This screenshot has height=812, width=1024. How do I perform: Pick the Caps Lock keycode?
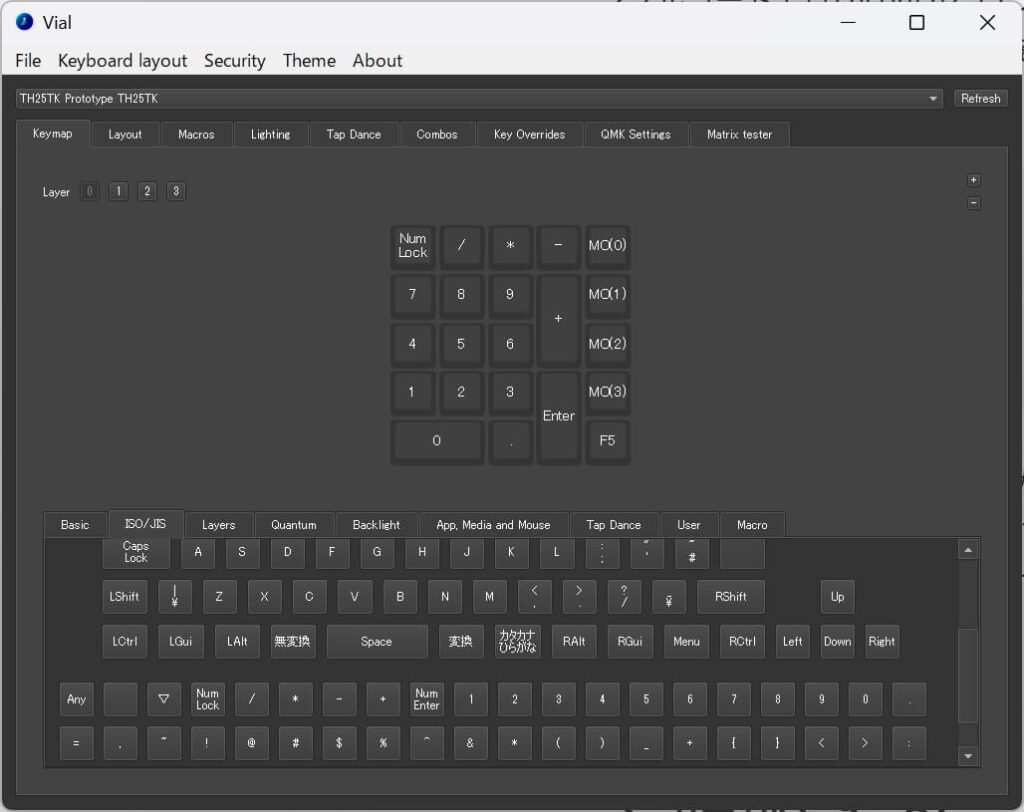tap(136, 553)
